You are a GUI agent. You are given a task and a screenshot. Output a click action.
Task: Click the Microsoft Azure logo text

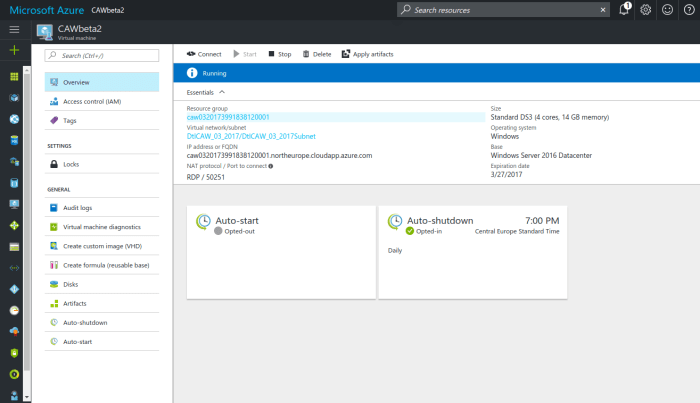[46, 10]
